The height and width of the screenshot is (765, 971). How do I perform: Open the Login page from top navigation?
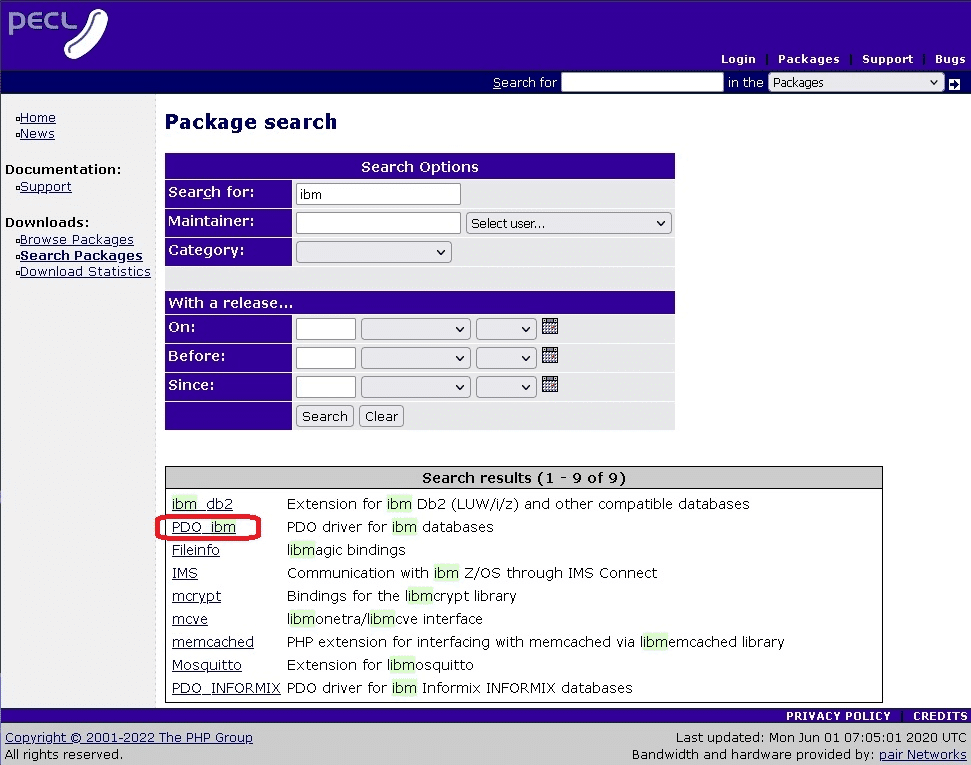[x=738, y=59]
